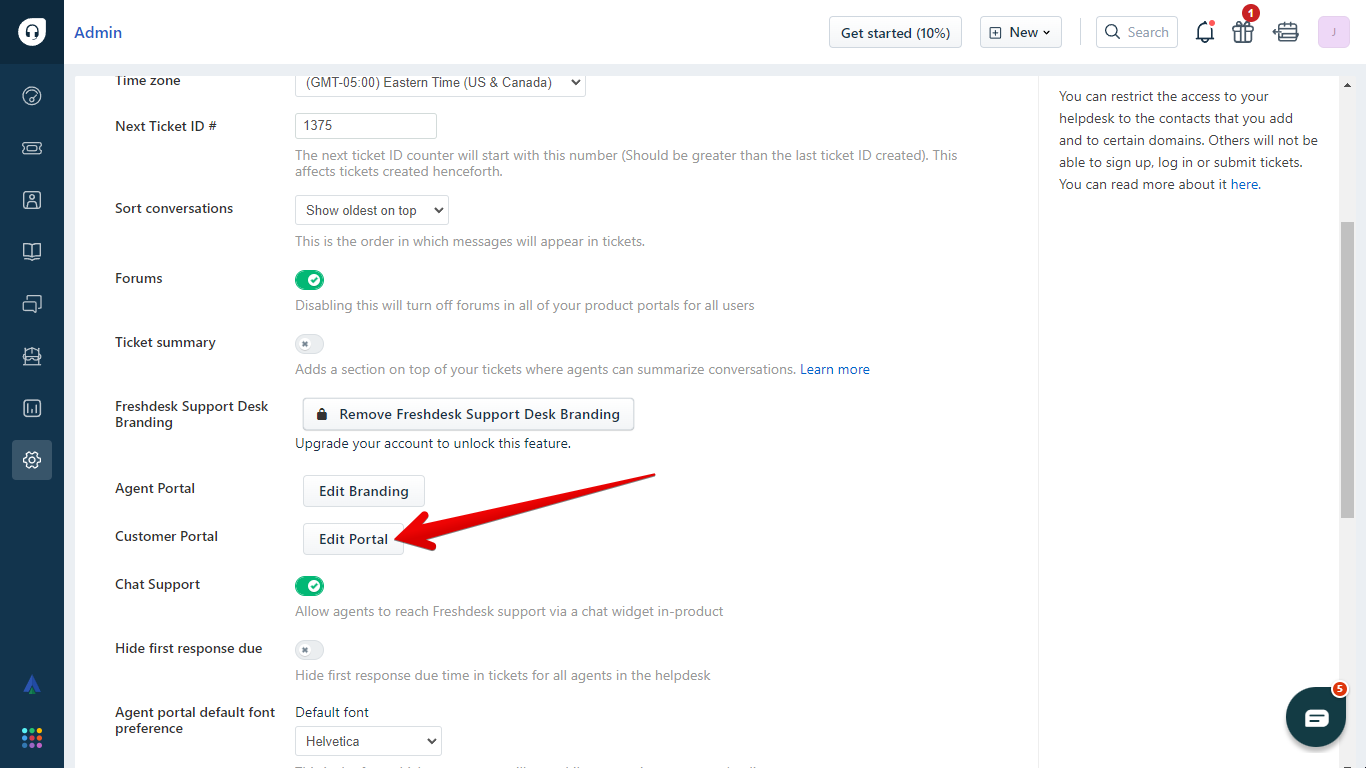The image size is (1366, 768).
Task: Open the Analytics chart icon in sidebar
Action: (x=32, y=408)
